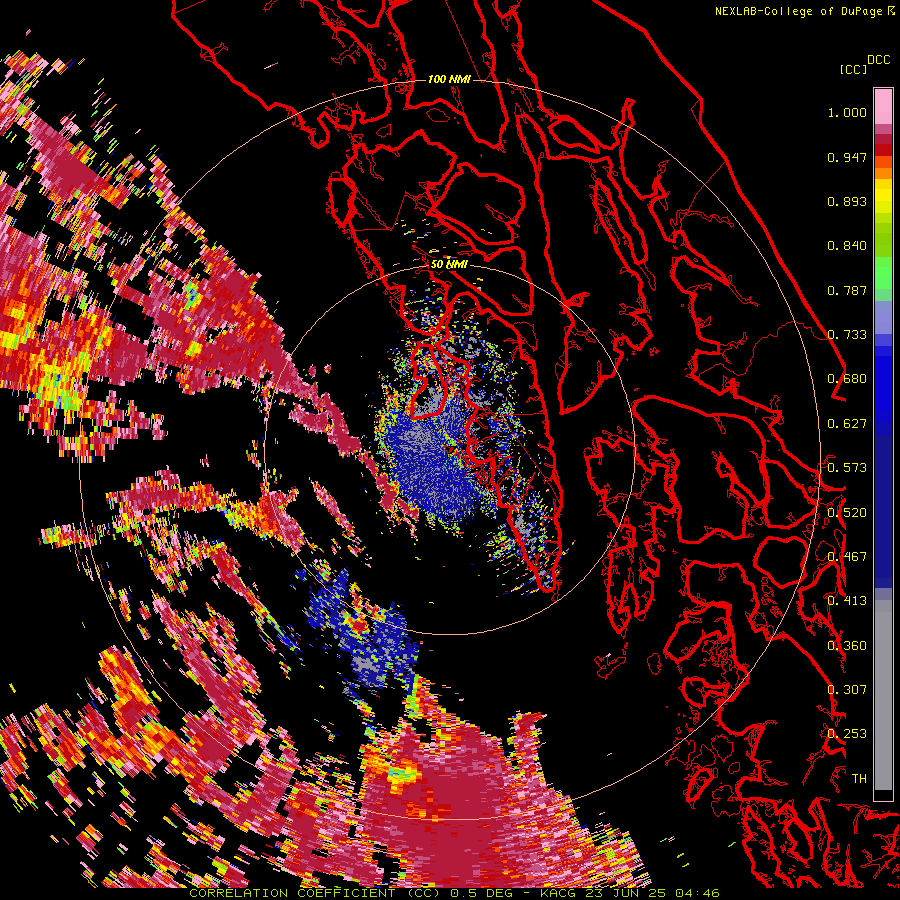Click the 100 NMI range ring label
Screen dimensions: 900x900
coord(448,79)
